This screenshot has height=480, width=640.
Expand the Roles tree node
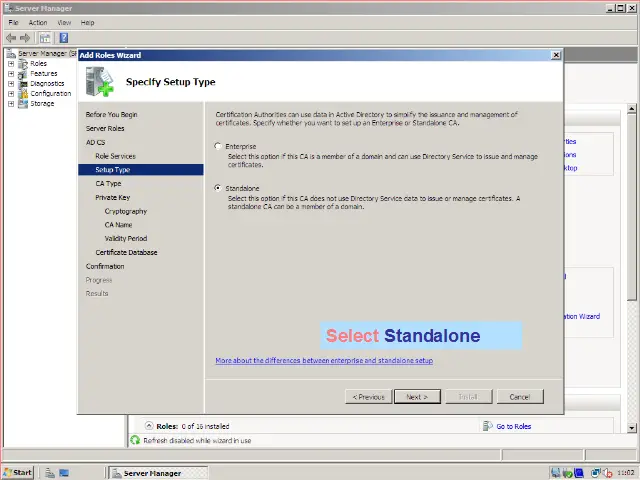pyautogui.click(x=11, y=63)
